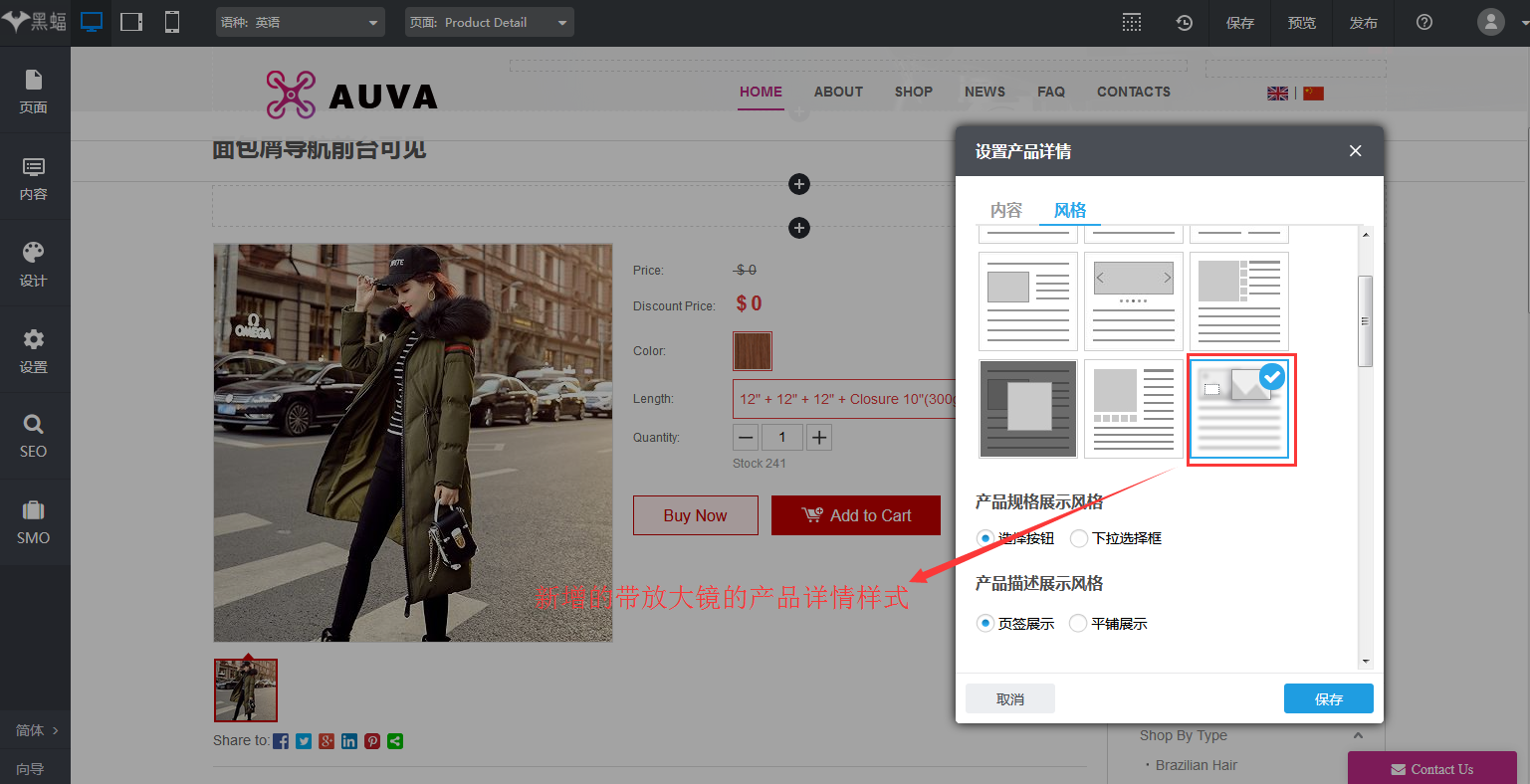Share the product on Facebook
Viewport: 1530px width, 784px height.
[280, 740]
